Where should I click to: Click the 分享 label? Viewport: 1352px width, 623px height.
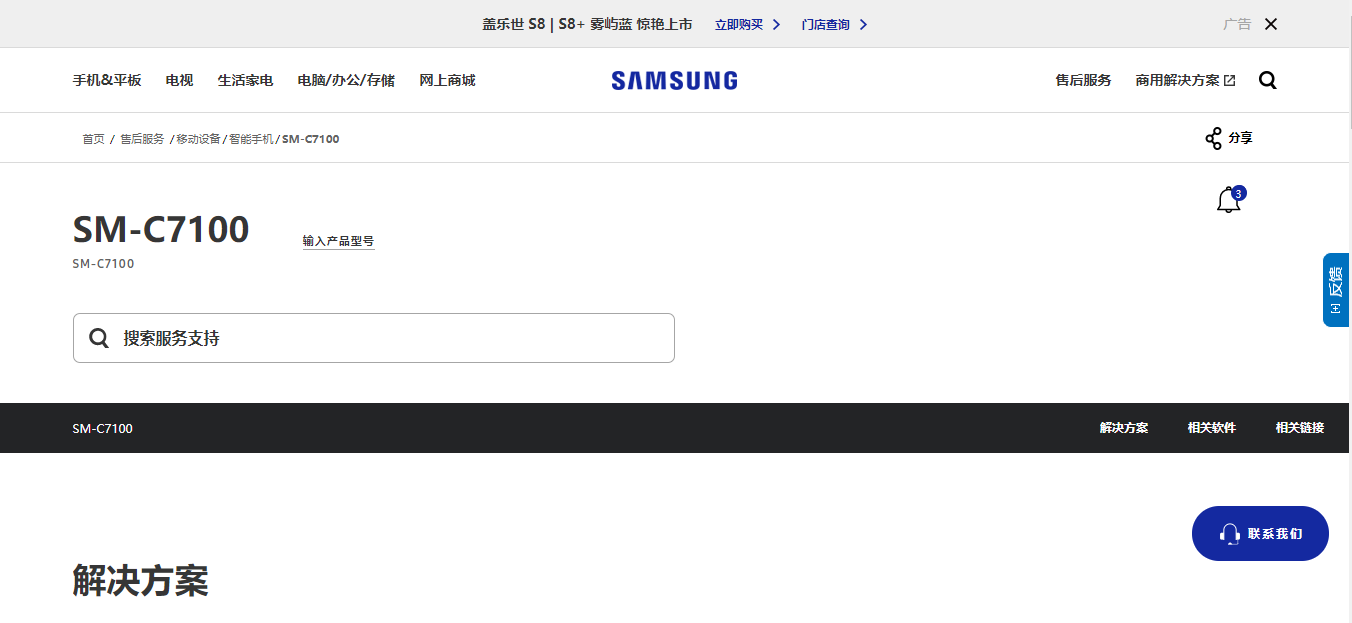tap(1240, 138)
